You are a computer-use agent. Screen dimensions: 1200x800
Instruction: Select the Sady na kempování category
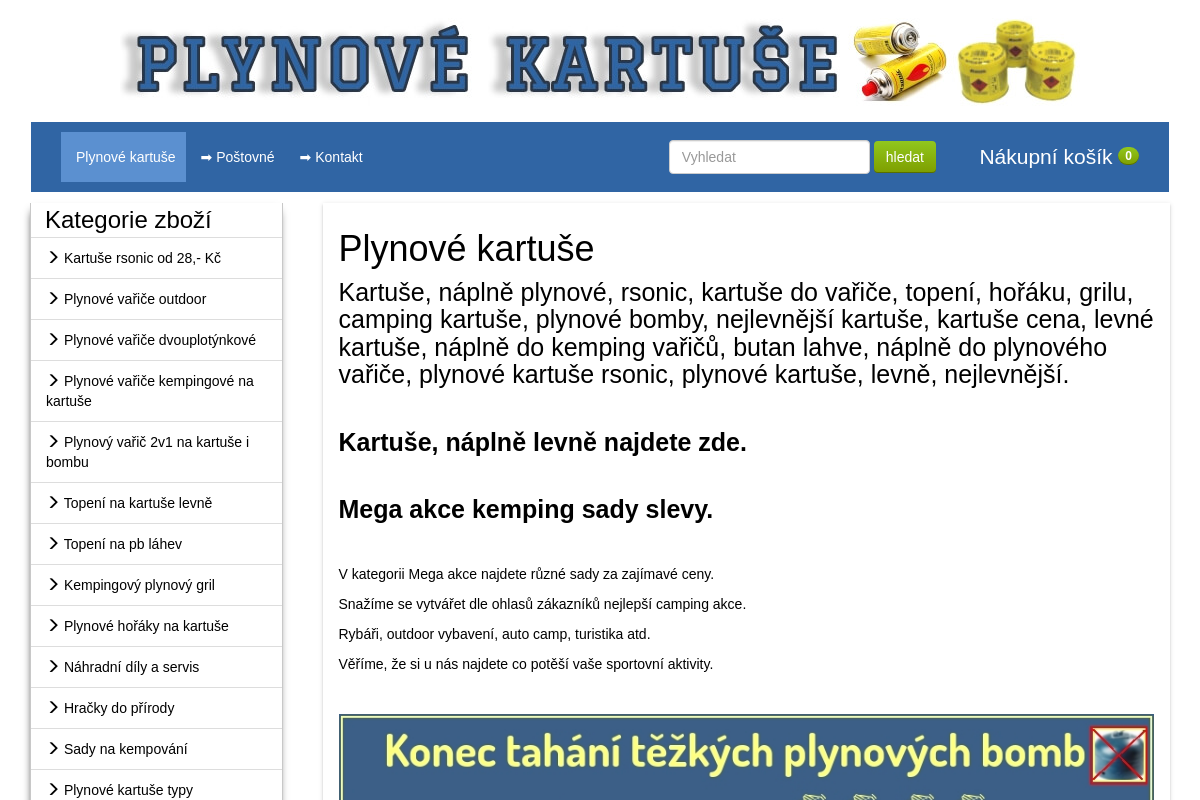126,749
